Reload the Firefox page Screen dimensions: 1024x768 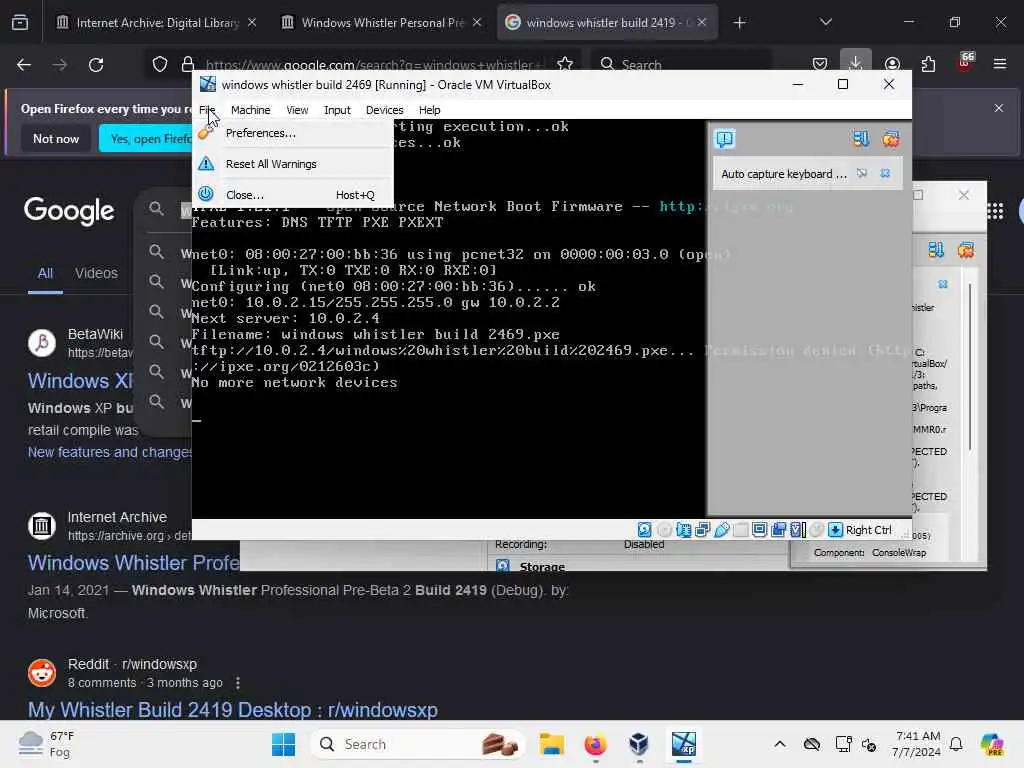tap(96, 65)
